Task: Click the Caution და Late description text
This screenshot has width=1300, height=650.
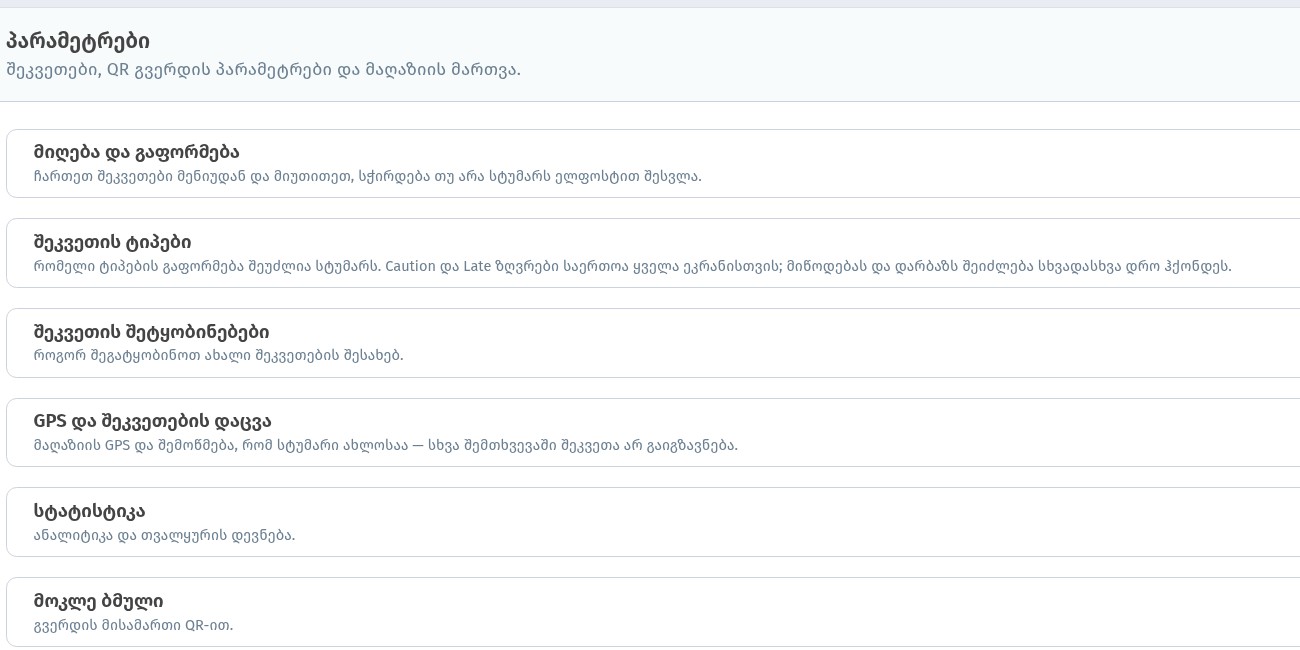Action: tap(632, 267)
